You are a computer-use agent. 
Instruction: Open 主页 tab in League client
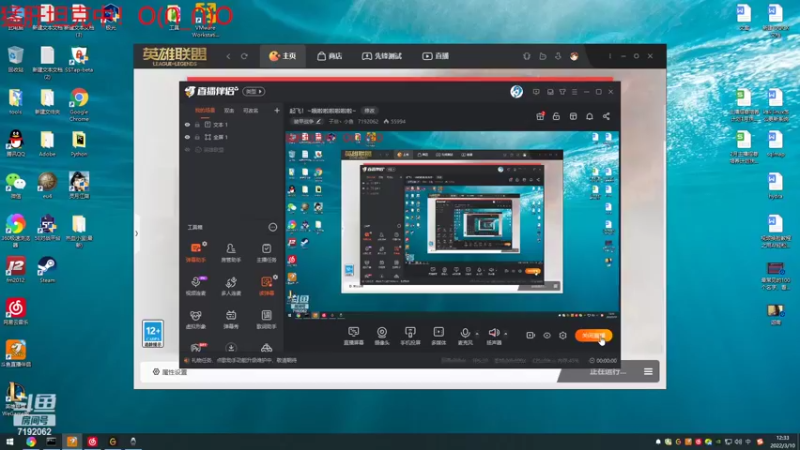283,56
